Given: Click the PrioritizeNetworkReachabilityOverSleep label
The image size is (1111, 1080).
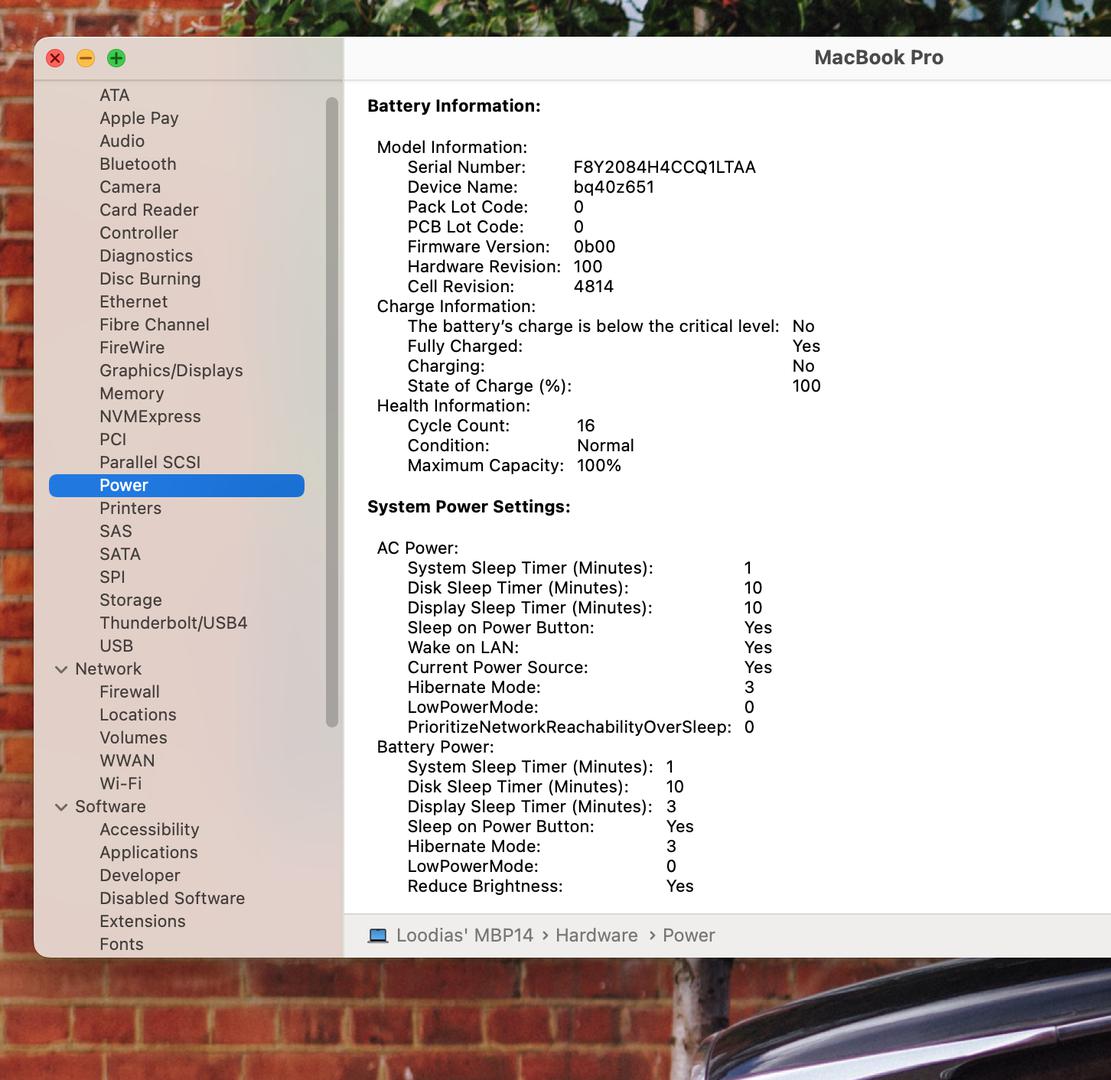Looking at the screenshot, I should click(x=570, y=727).
